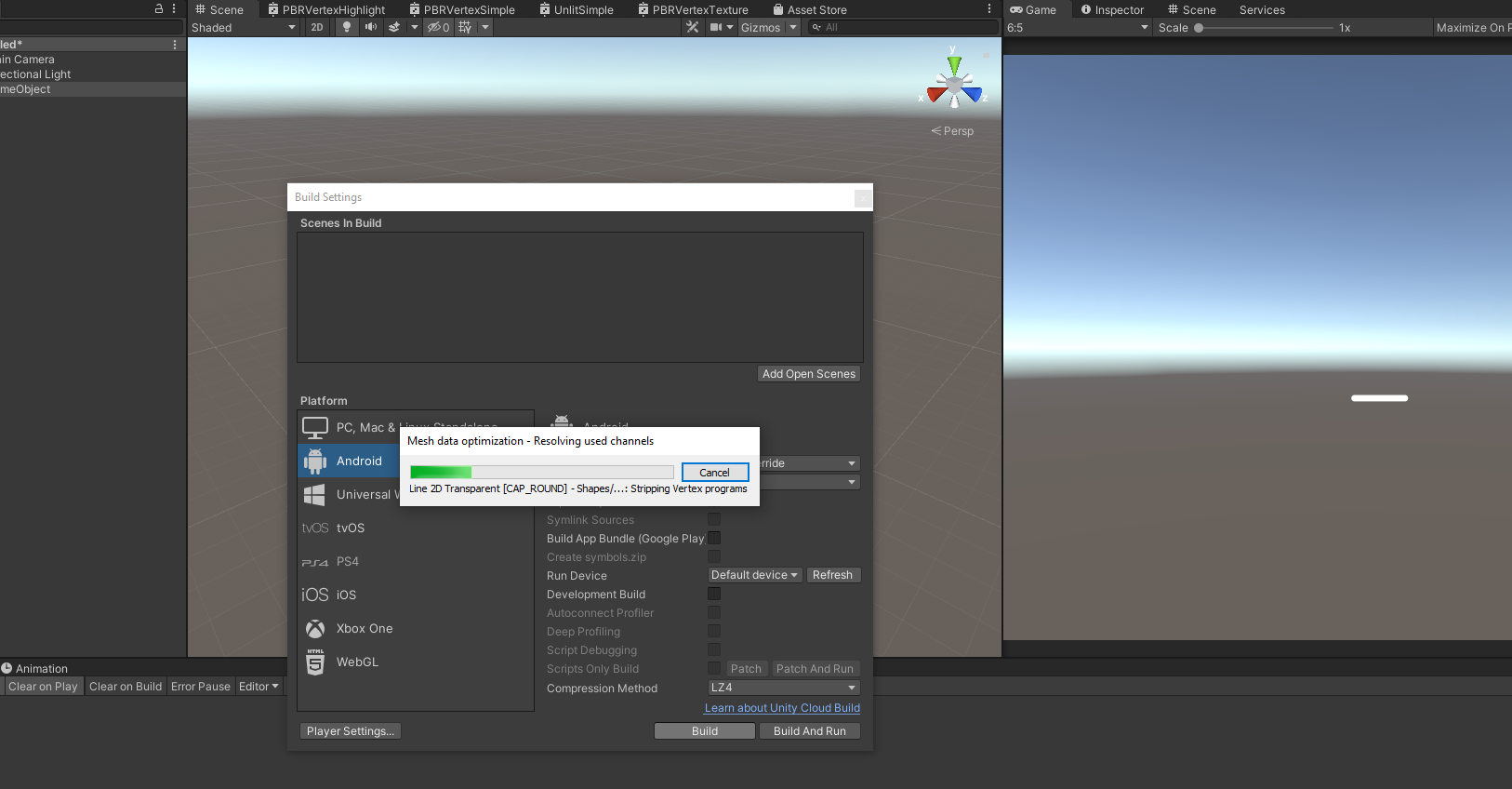The image size is (1512, 789).
Task: Click the orientation gizmo in Scene view
Action: [x=954, y=85]
